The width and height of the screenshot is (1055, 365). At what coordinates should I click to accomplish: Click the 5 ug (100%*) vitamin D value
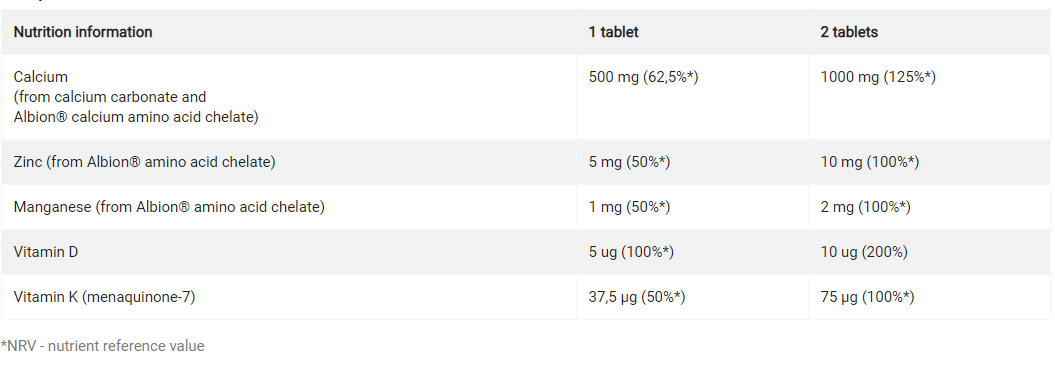[x=631, y=252]
